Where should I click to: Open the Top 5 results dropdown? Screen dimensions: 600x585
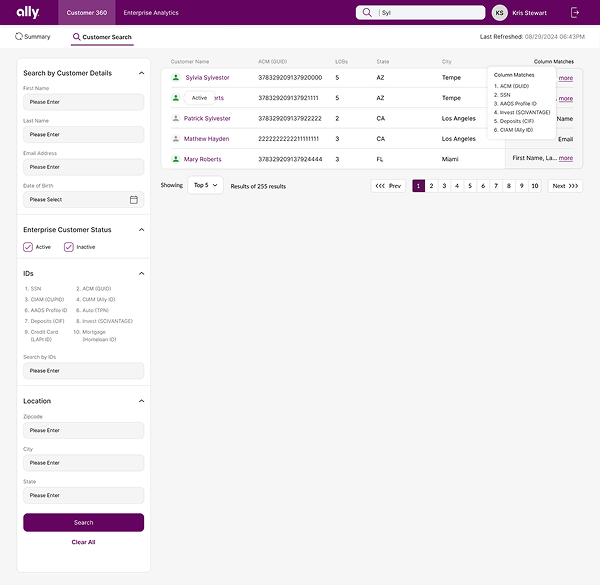coord(205,185)
